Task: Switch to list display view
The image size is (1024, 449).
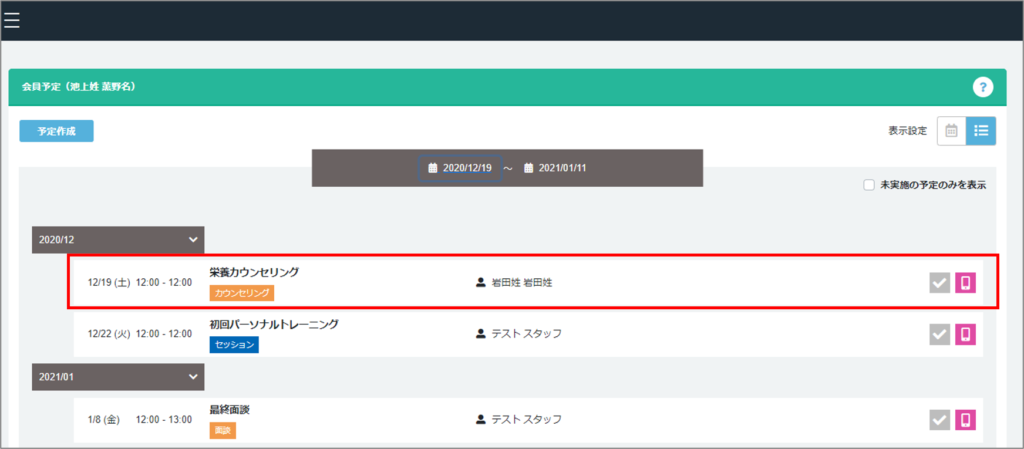Action: [981, 131]
